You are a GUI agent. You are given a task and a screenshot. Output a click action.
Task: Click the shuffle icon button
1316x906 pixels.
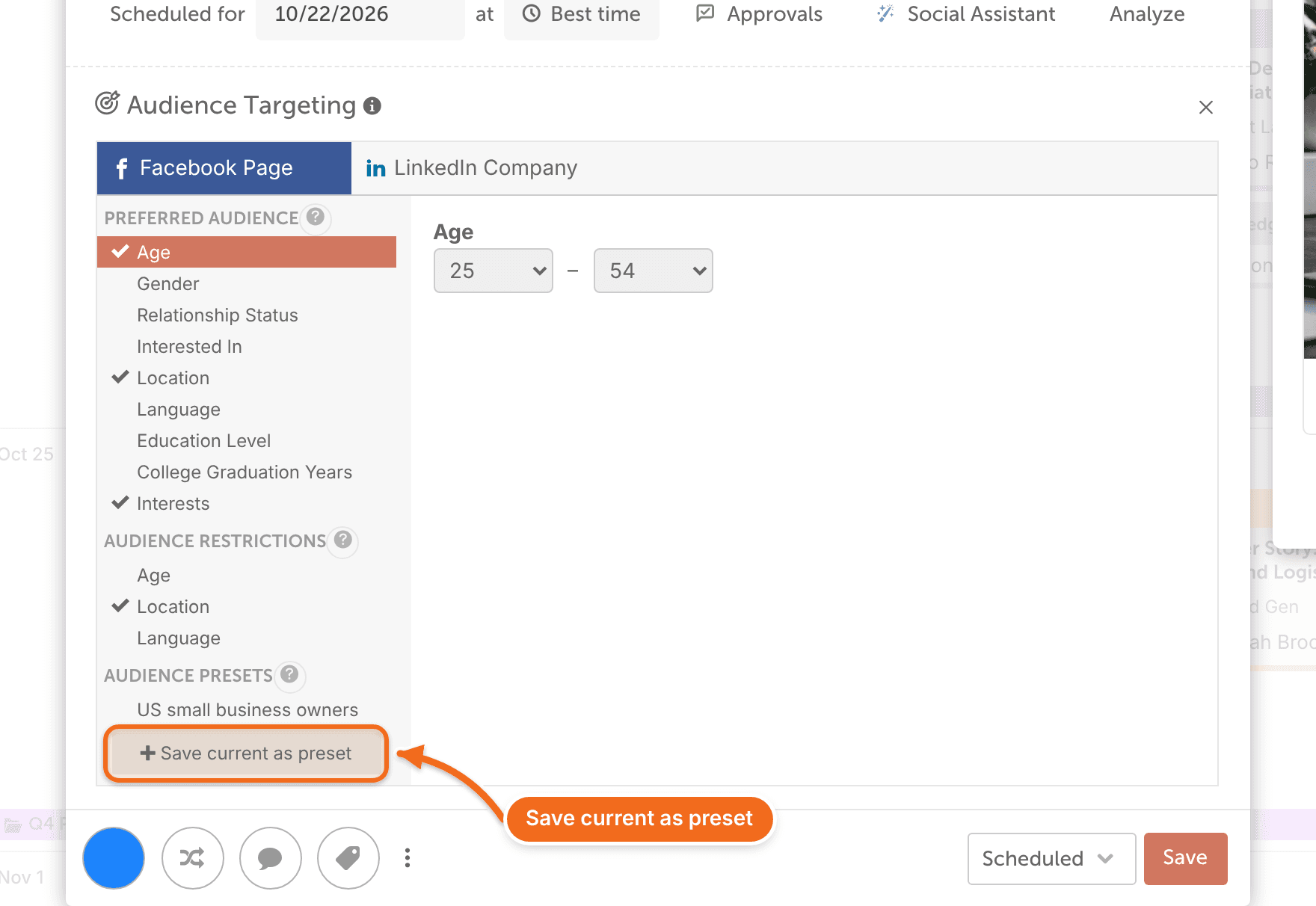[x=193, y=858]
